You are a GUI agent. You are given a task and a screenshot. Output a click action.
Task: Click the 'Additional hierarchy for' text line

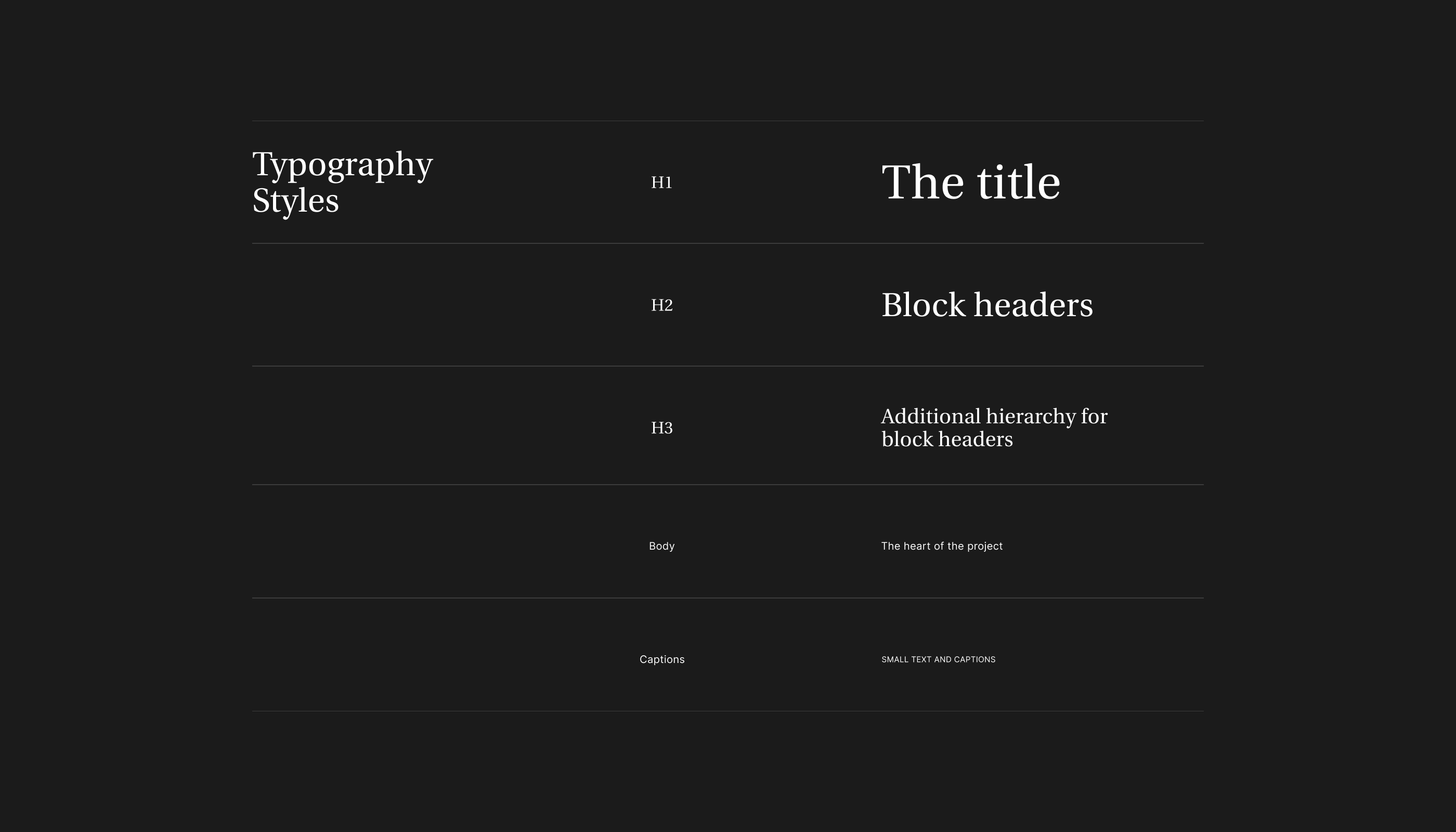coord(994,417)
